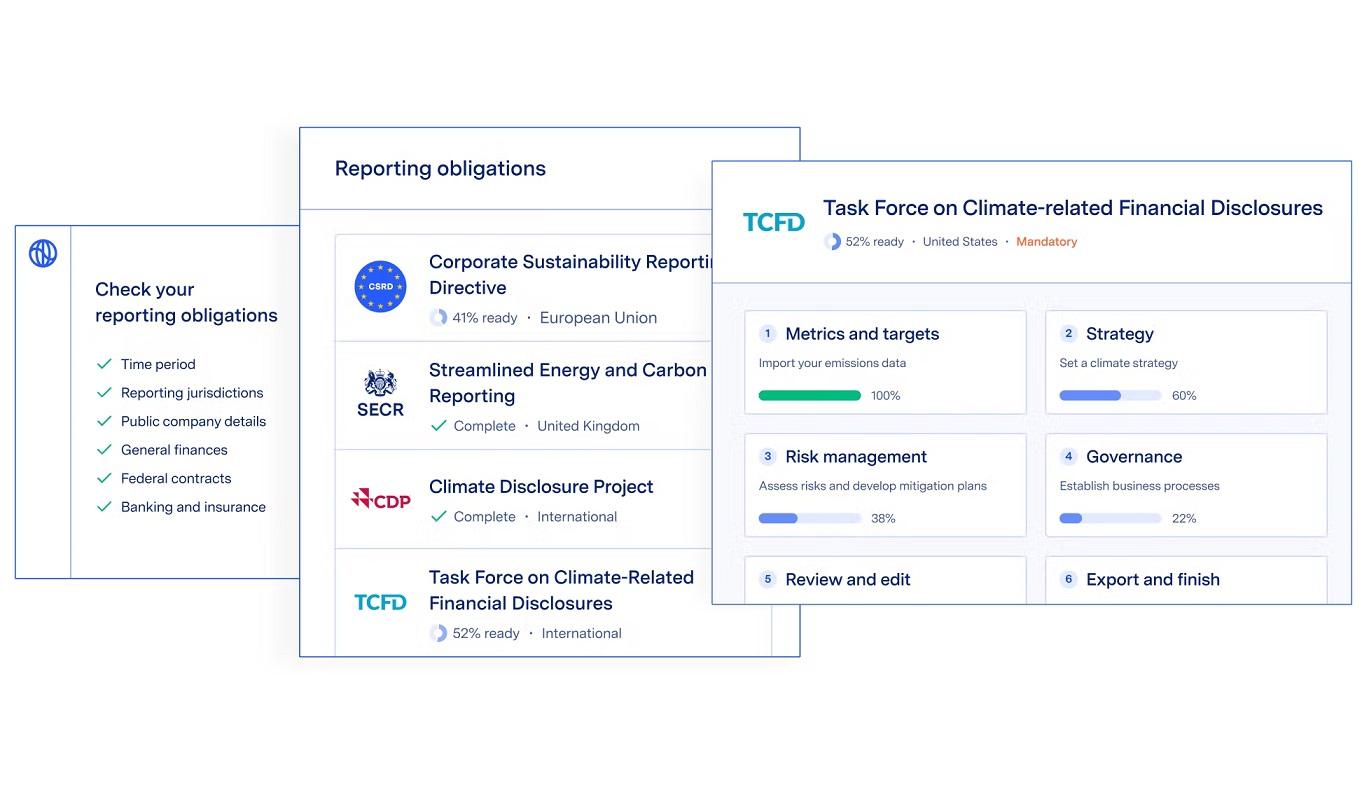1362x802 pixels.
Task: Click the 52% ready ring in the TCFD list row
Action: pyautogui.click(x=438, y=633)
